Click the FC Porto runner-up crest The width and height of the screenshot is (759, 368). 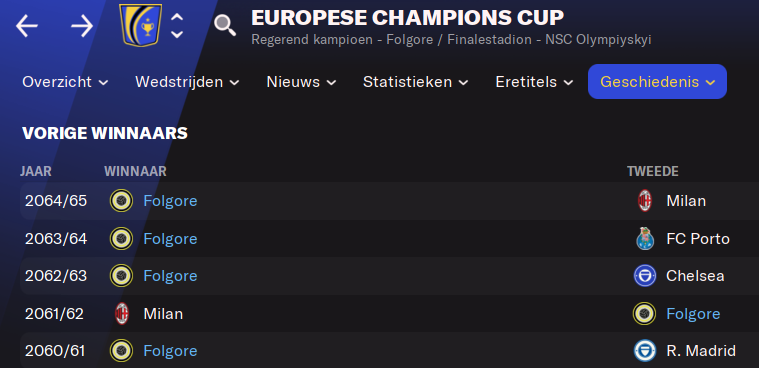point(645,239)
